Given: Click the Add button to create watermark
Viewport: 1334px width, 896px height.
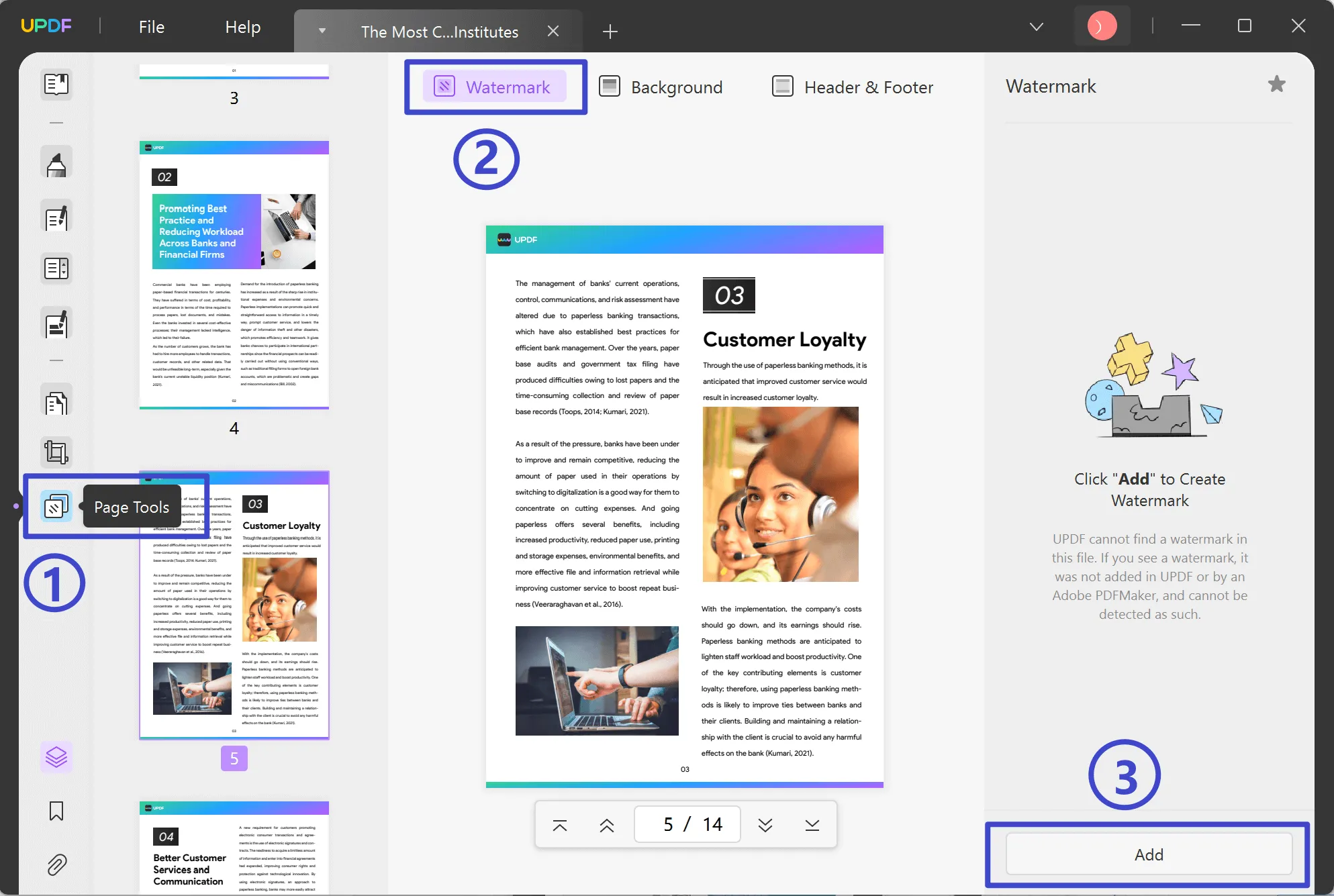Looking at the screenshot, I should (1149, 855).
